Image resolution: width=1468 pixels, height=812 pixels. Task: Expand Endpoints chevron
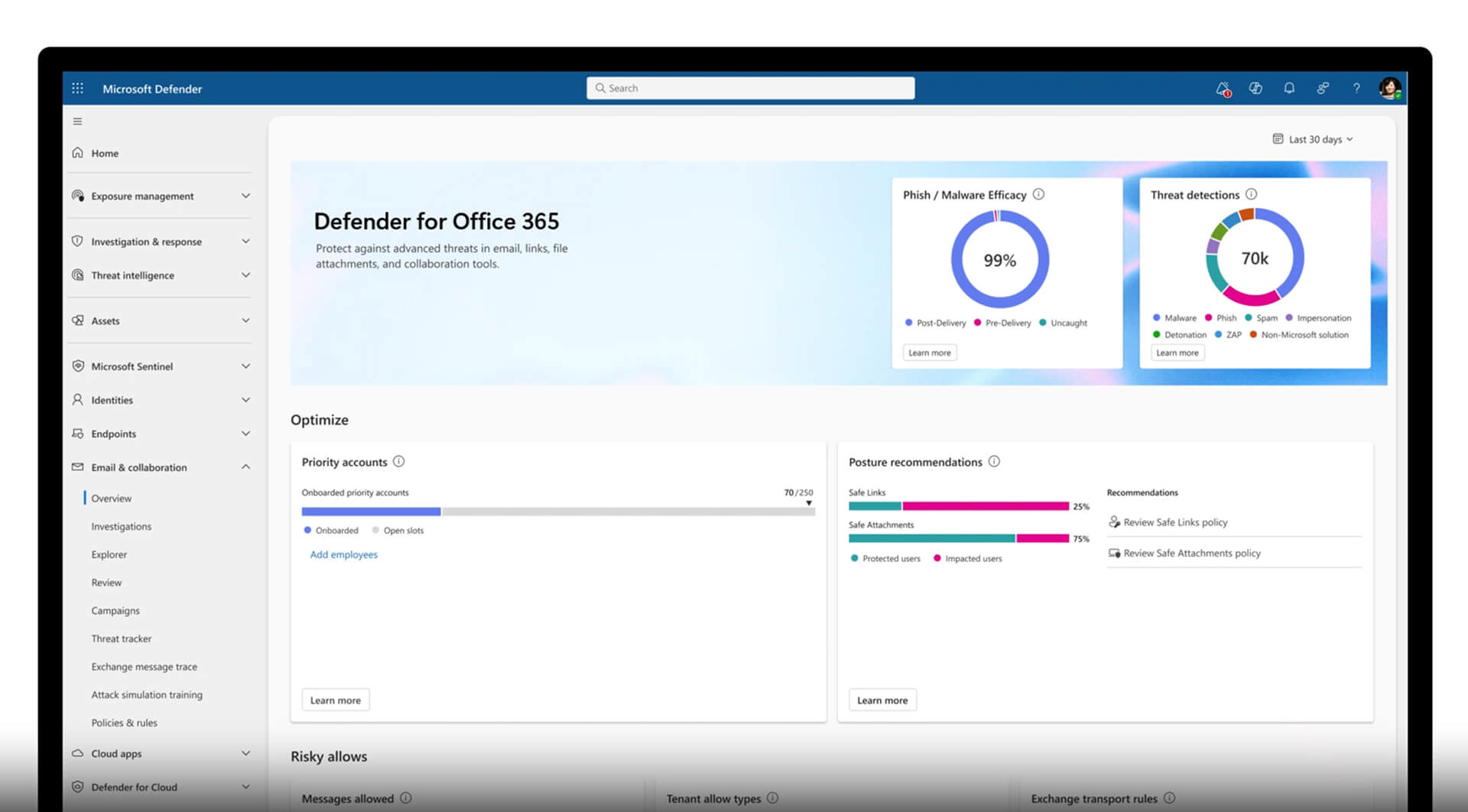[245, 433]
